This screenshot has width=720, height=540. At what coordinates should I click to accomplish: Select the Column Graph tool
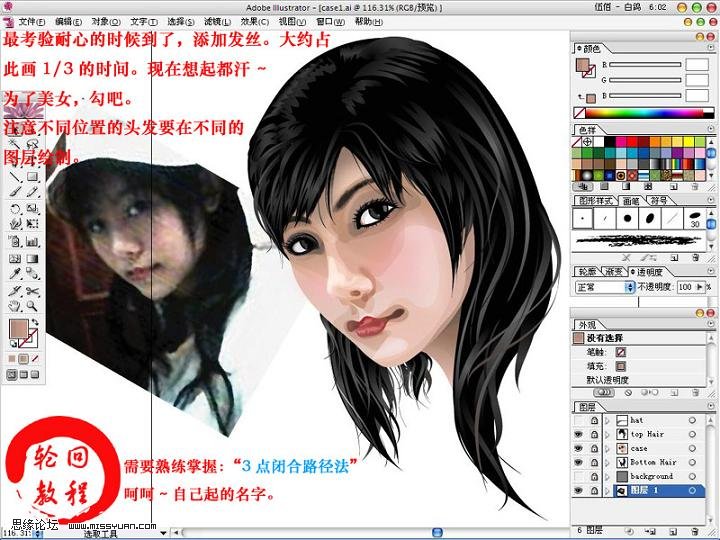tap(32, 241)
